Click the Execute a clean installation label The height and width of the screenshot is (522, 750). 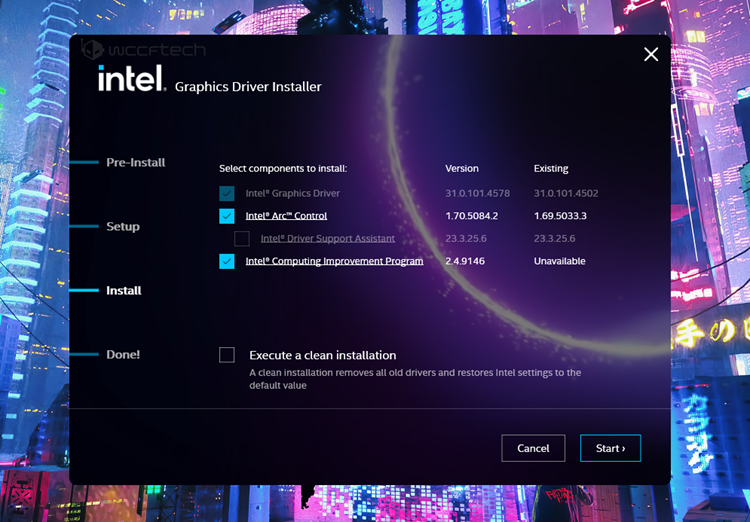tap(323, 355)
